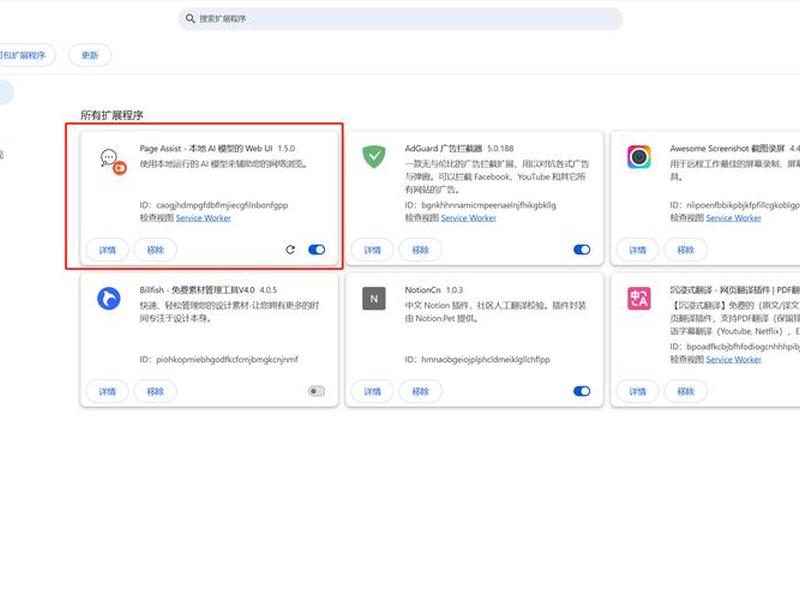Image resolution: width=800 pixels, height=600 pixels.
Task: Disable the AdGuard extension toggle
Action: pyautogui.click(x=582, y=249)
